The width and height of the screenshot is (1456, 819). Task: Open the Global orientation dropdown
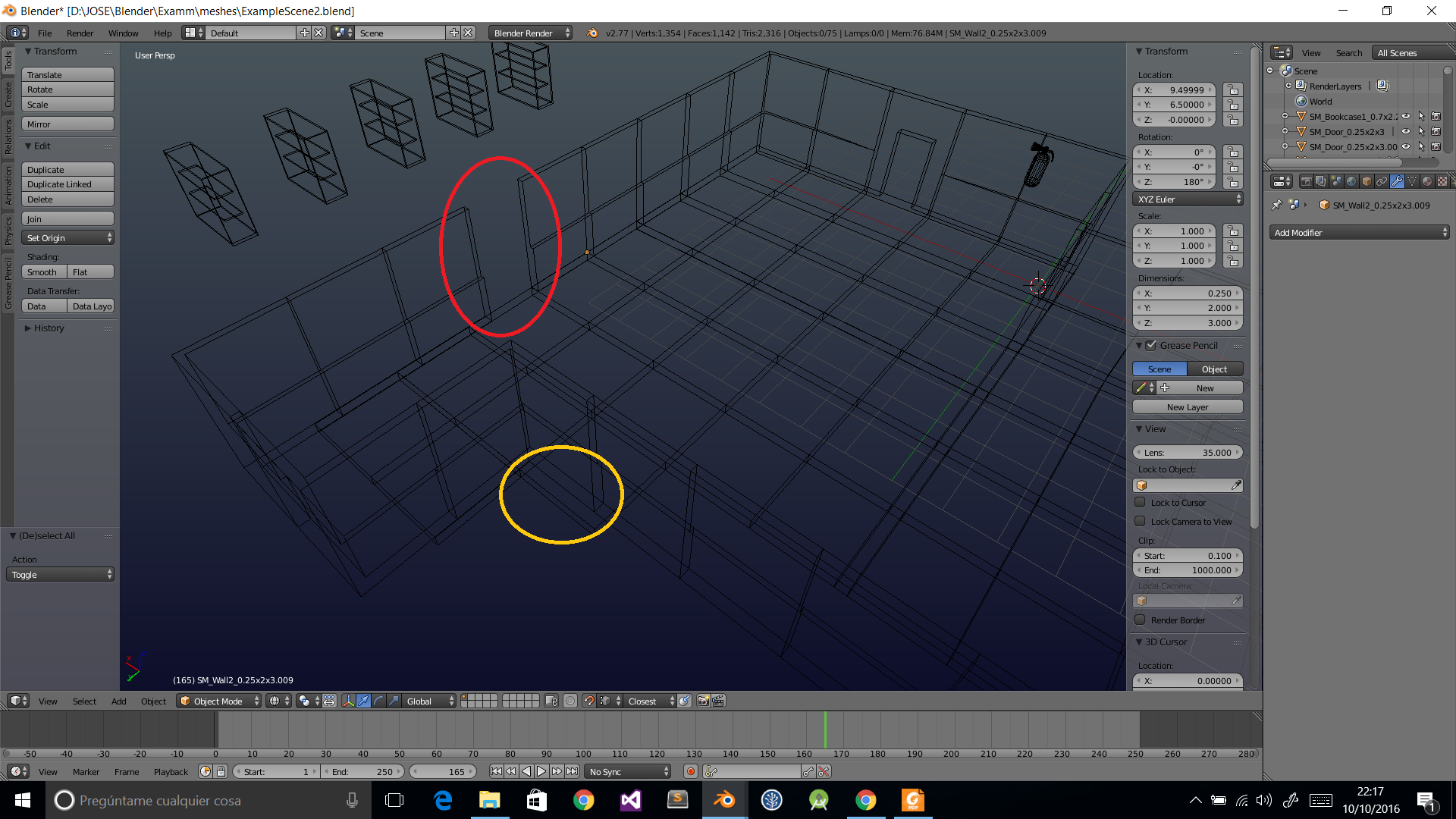429,701
